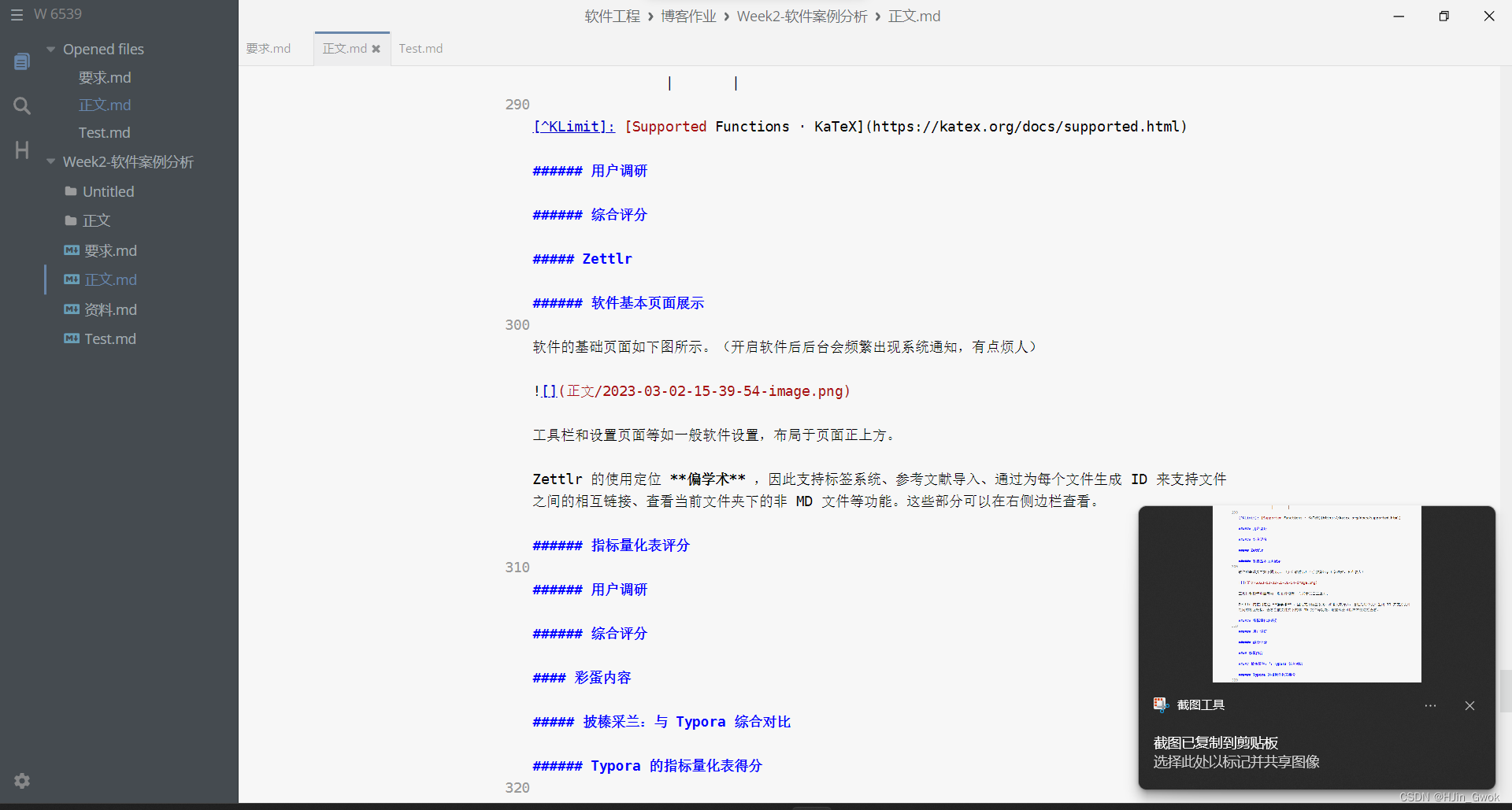
Task: Open the global search magnifier icon
Action: (x=22, y=105)
